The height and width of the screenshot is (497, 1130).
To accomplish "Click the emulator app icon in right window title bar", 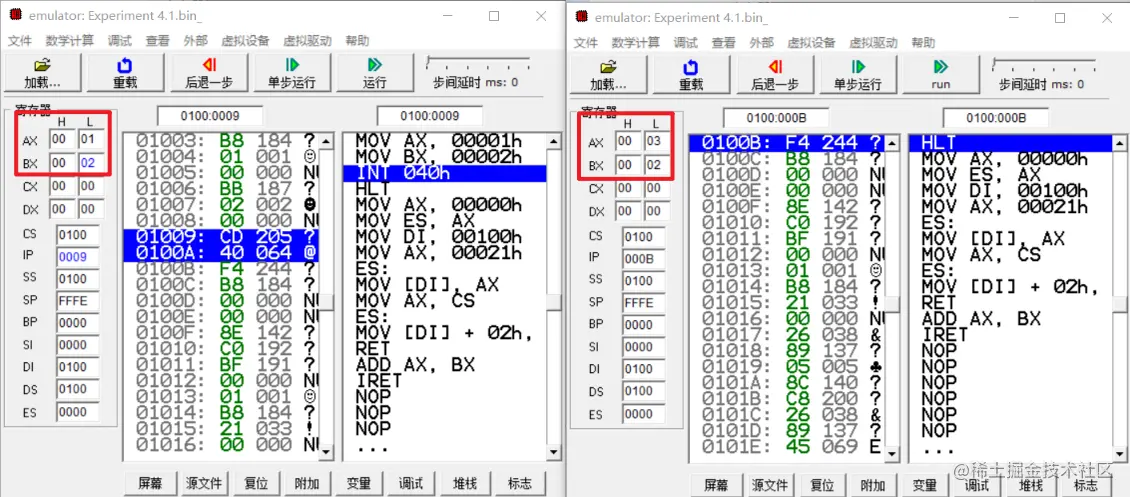I will click(583, 17).
